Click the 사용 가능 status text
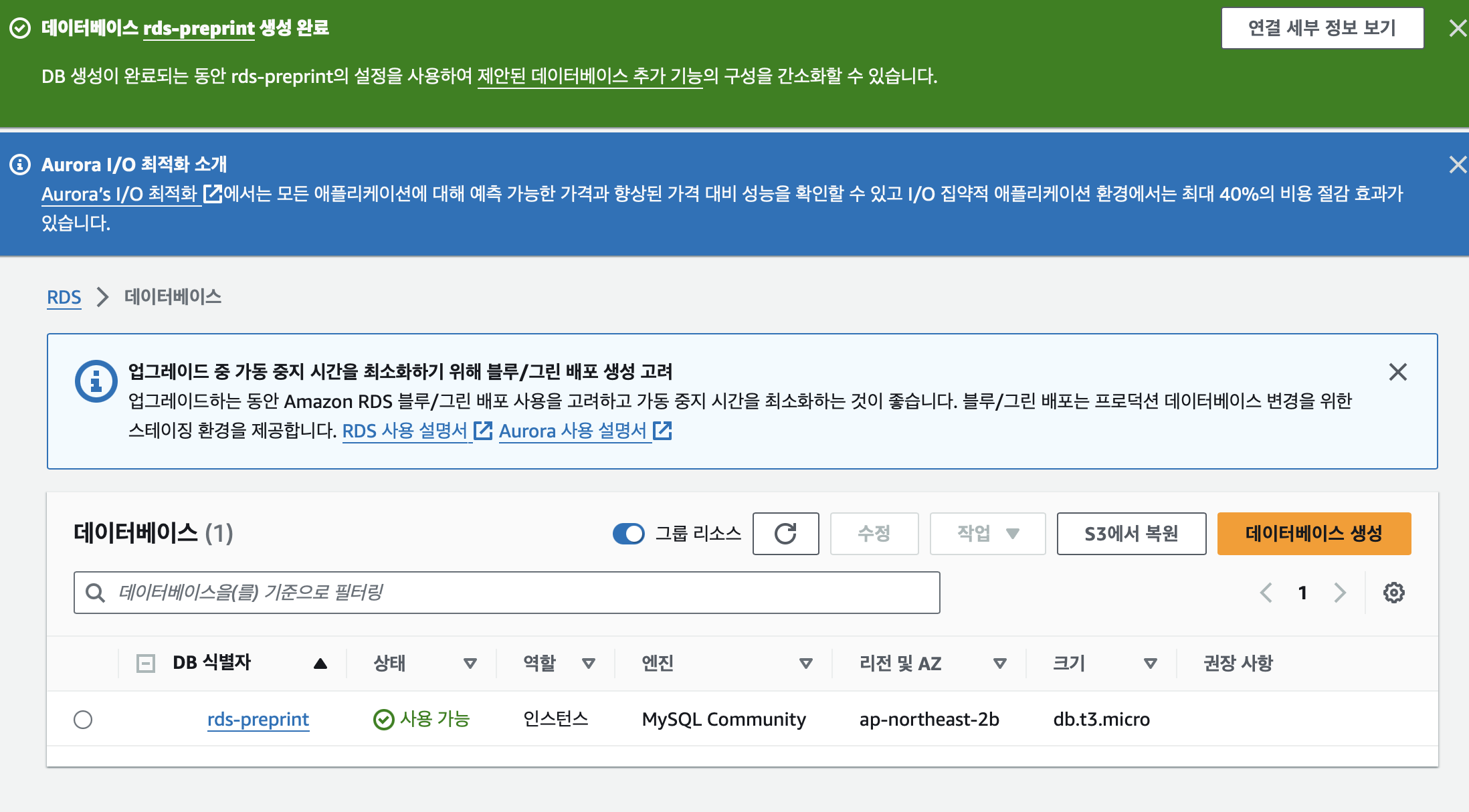Viewport: 1469px width, 812px height. point(435,719)
